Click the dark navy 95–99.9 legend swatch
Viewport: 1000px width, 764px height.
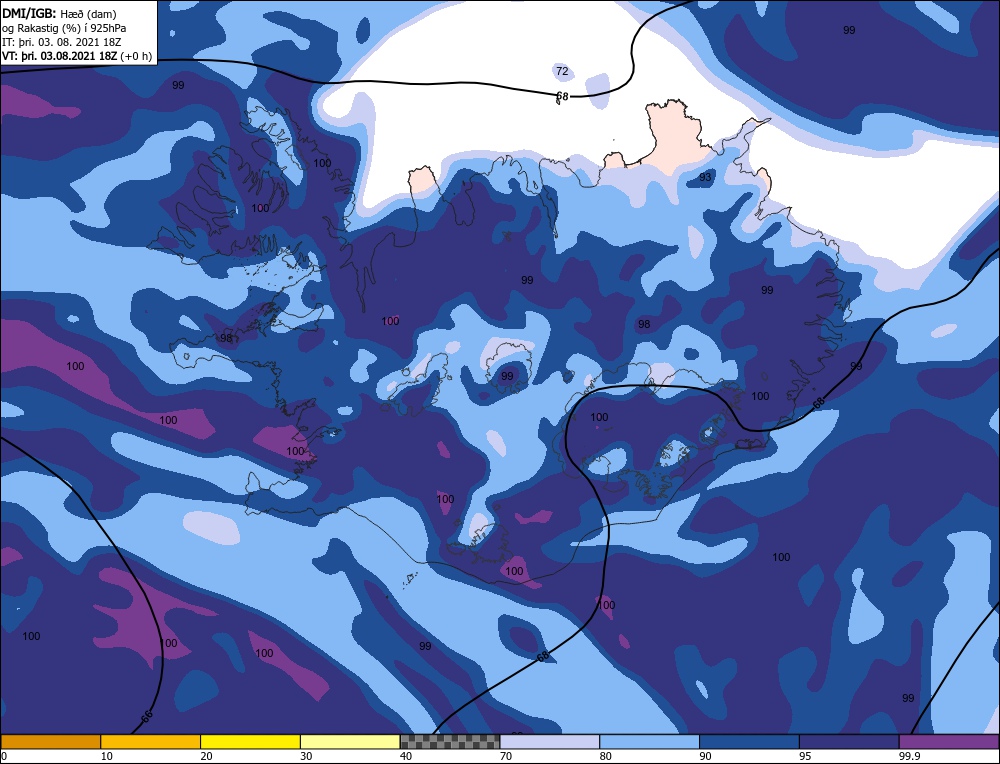849,741
